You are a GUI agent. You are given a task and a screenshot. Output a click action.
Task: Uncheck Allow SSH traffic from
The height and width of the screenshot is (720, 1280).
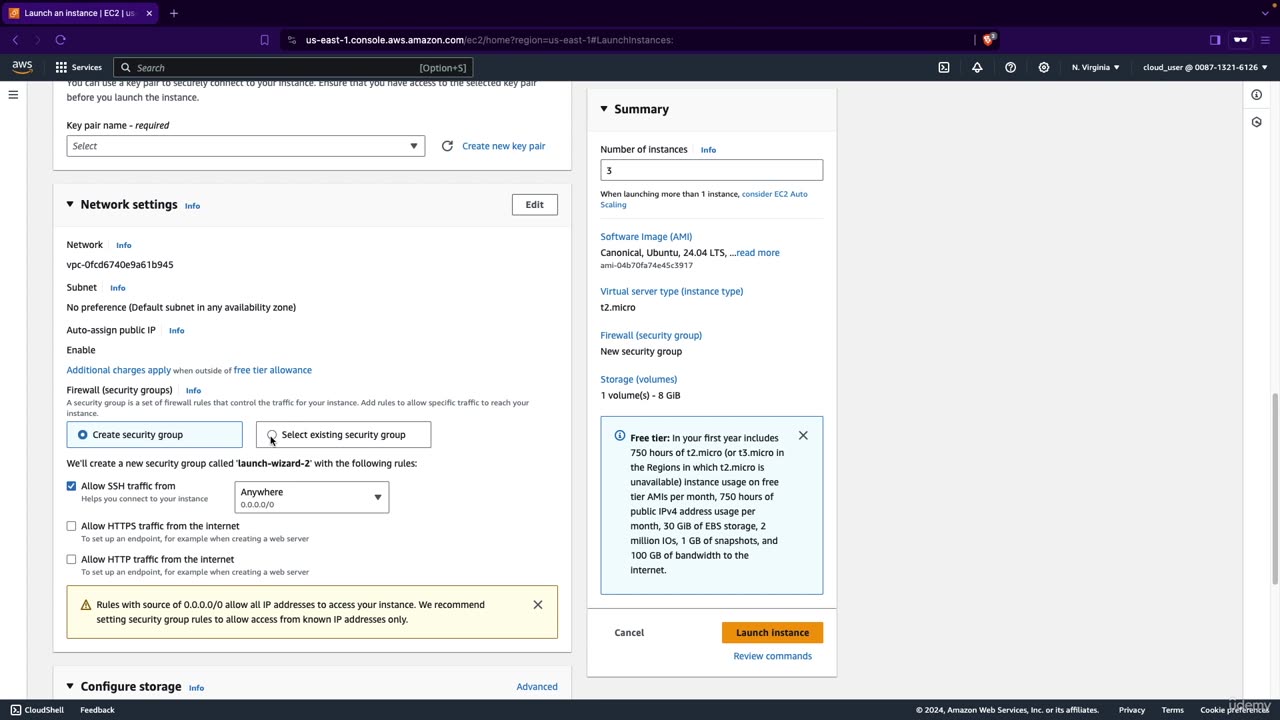pyautogui.click(x=71, y=486)
